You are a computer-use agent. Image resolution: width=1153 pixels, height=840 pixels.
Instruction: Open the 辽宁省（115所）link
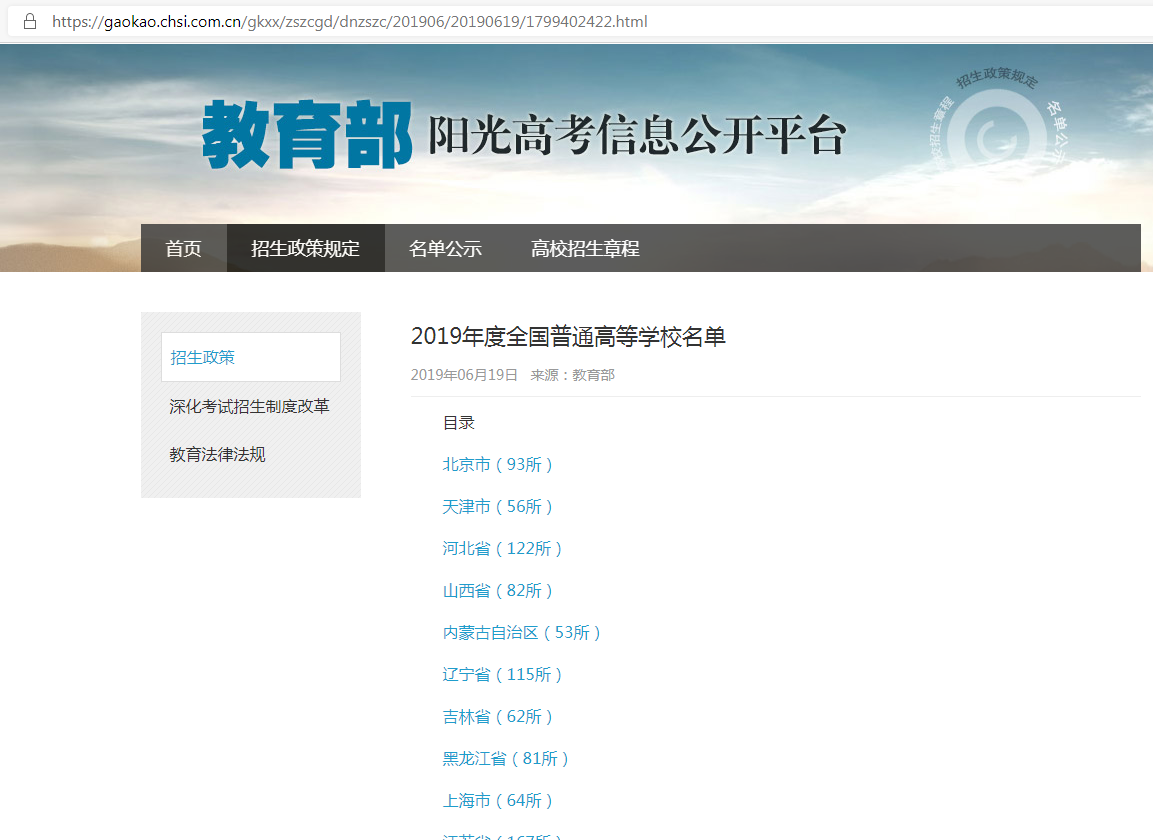pyautogui.click(x=502, y=675)
